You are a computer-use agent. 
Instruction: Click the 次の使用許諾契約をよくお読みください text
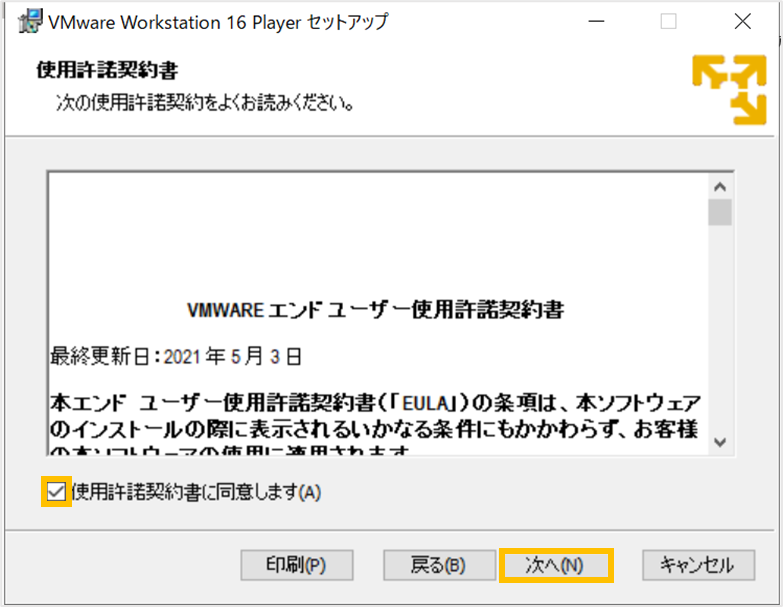(205, 103)
